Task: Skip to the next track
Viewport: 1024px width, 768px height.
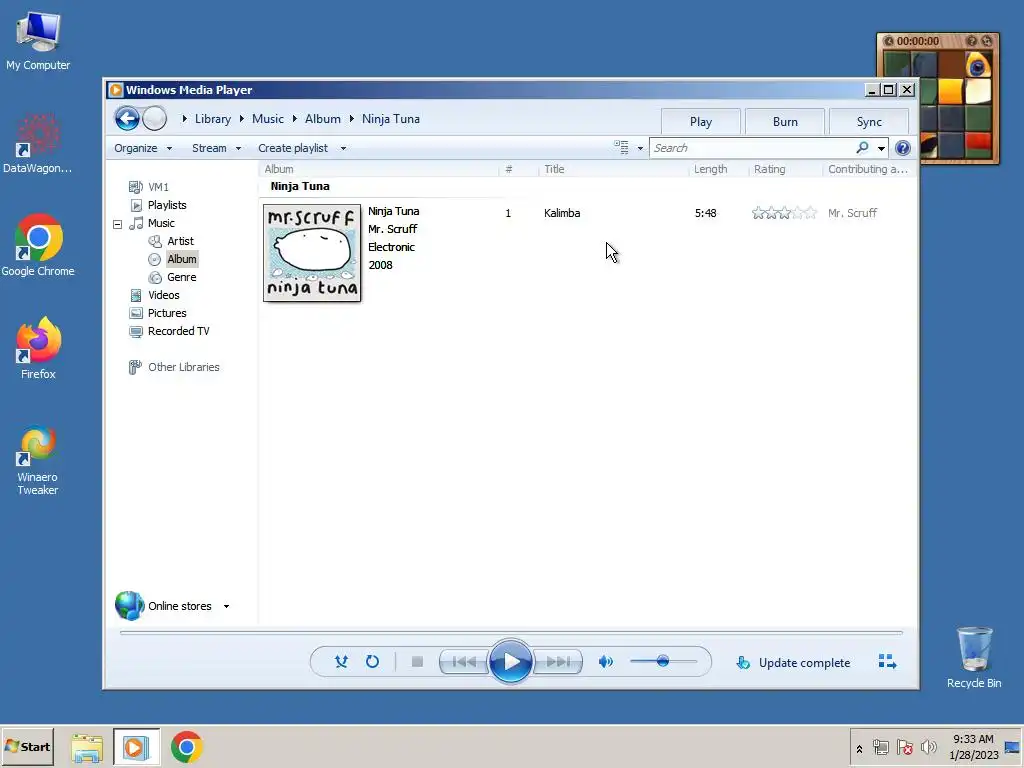Action: click(558, 662)
